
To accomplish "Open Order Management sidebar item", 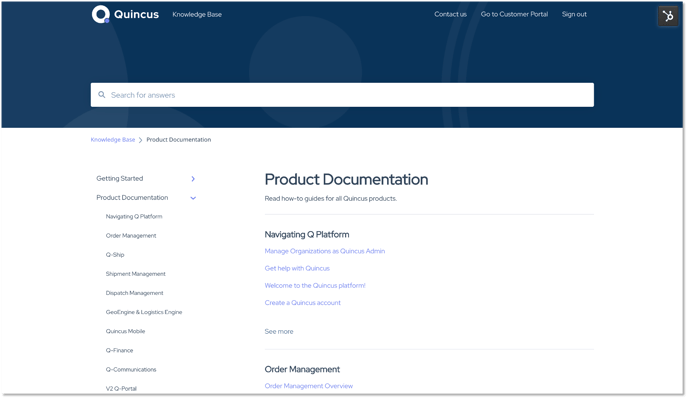I will coord(131,236).
